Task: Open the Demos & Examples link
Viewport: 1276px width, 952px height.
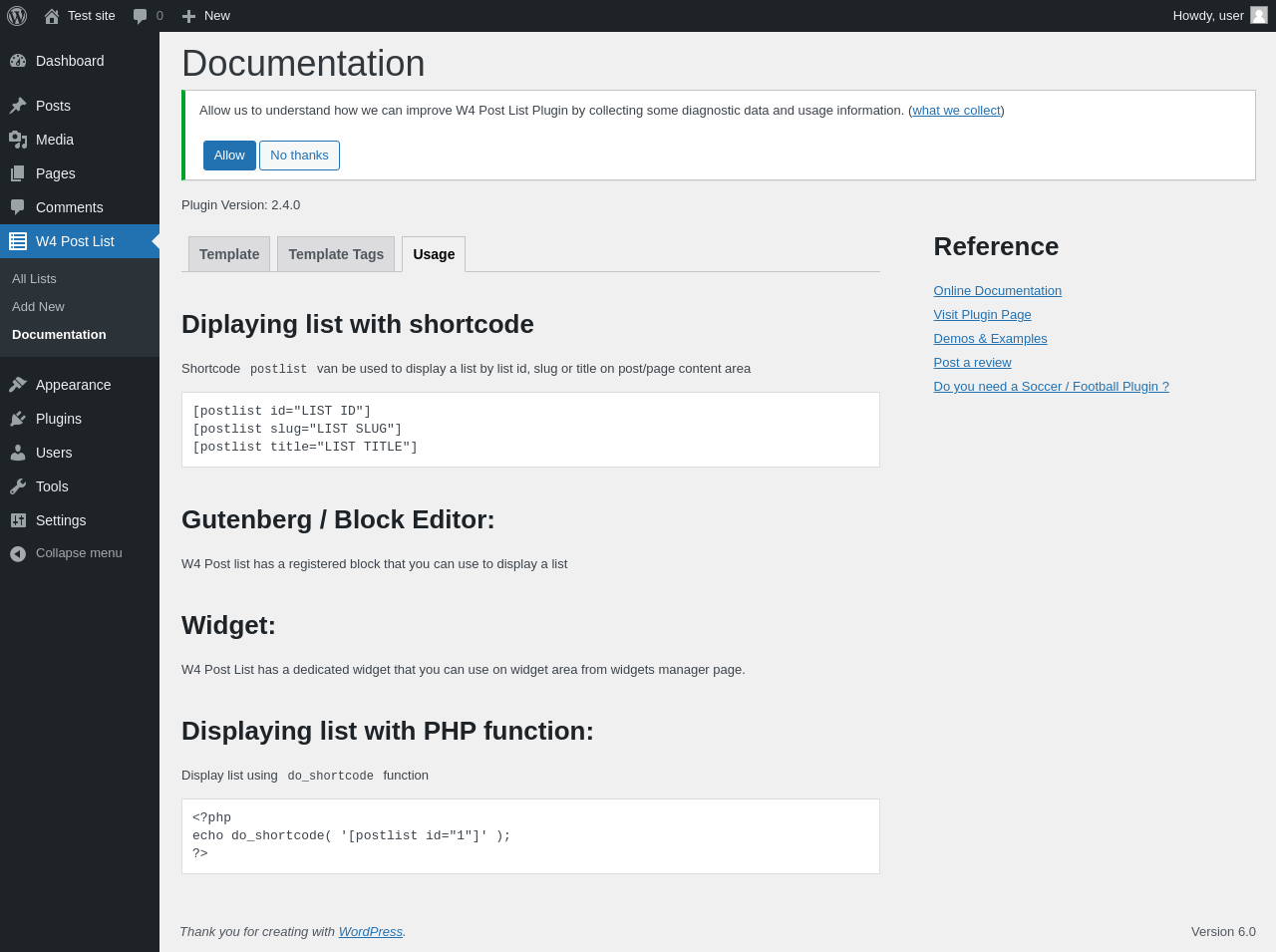Action: coord(991,339)
